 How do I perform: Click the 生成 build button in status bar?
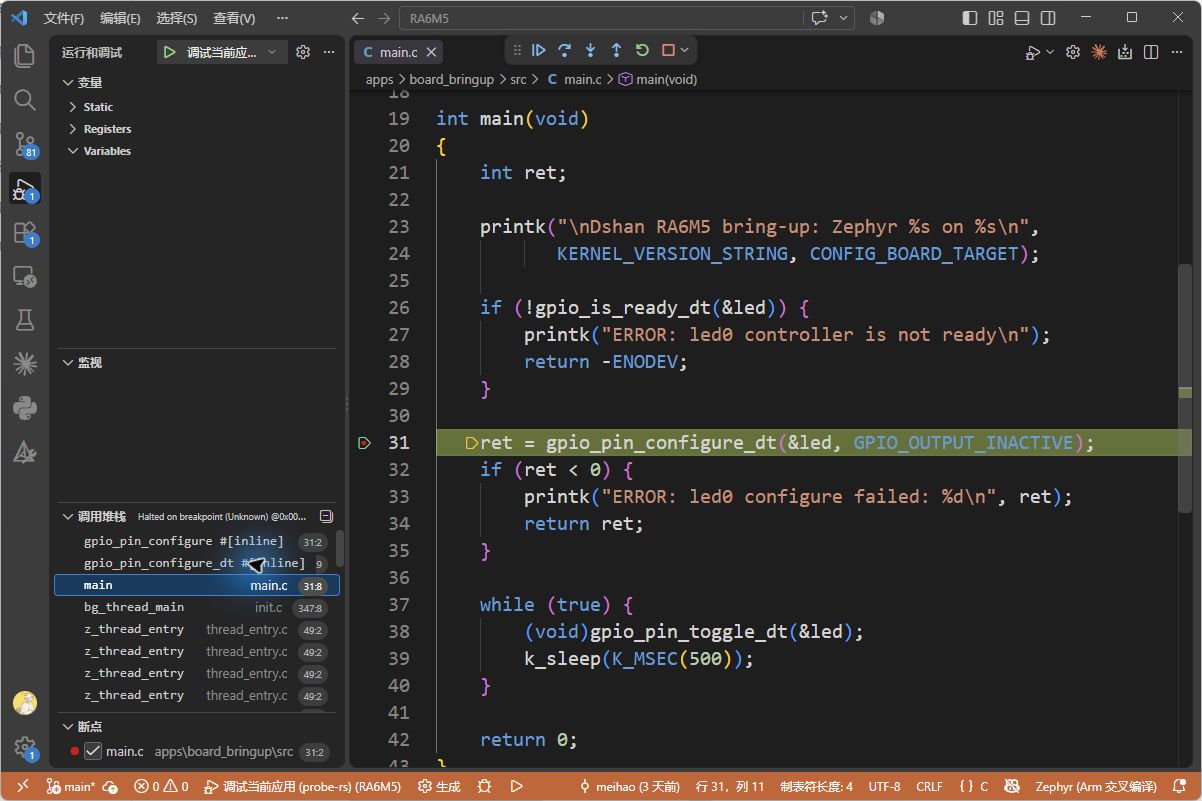[x=439, y=786]
